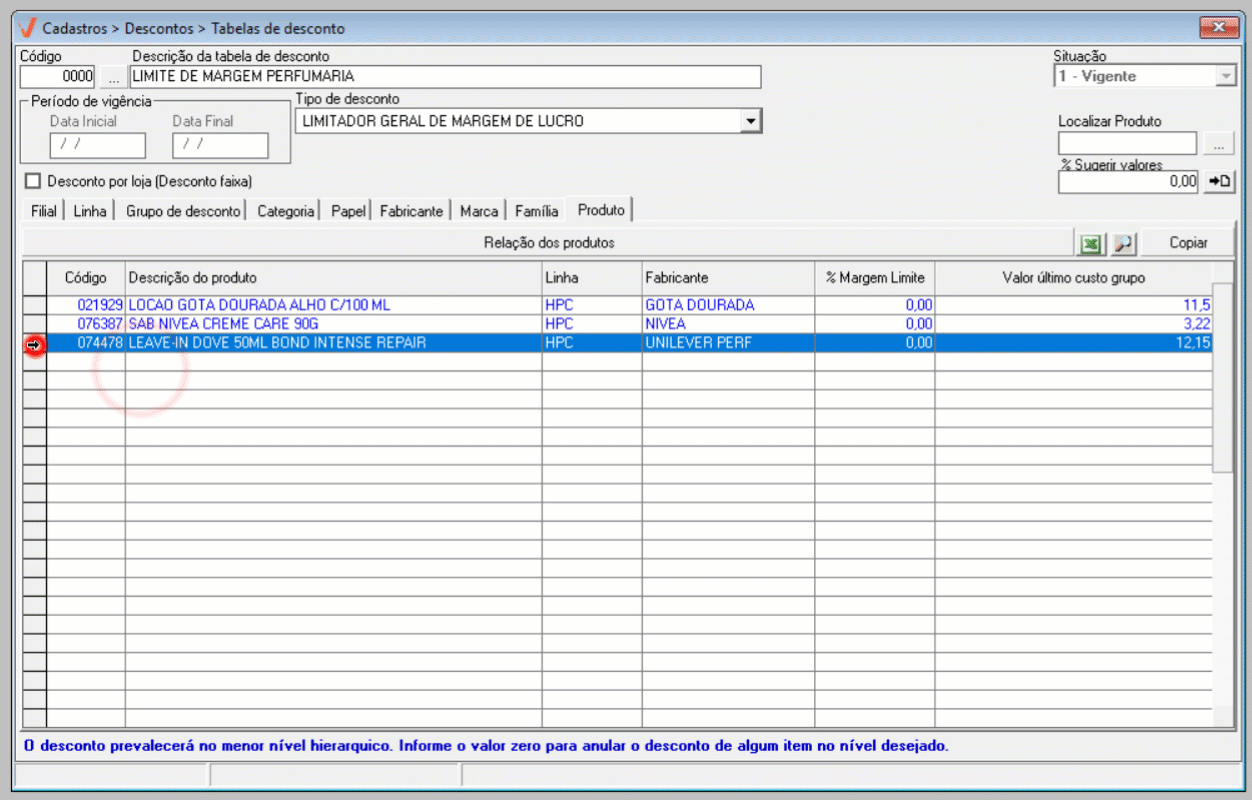
Task: Expand the Tipo de desconto dropdown
Action: point(749,121)
